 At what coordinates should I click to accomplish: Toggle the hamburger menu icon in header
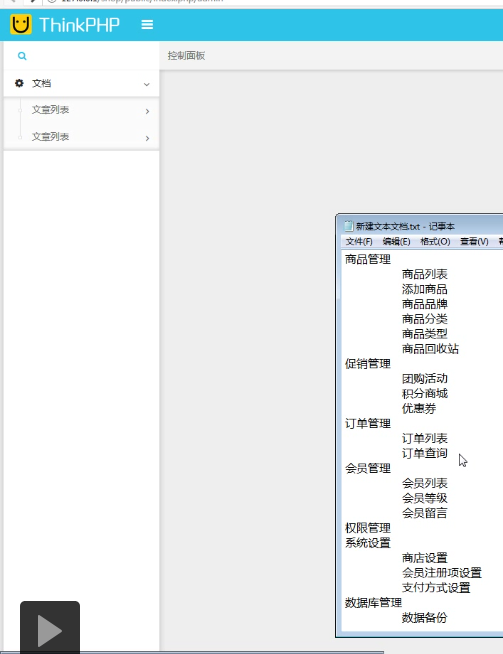147,25
